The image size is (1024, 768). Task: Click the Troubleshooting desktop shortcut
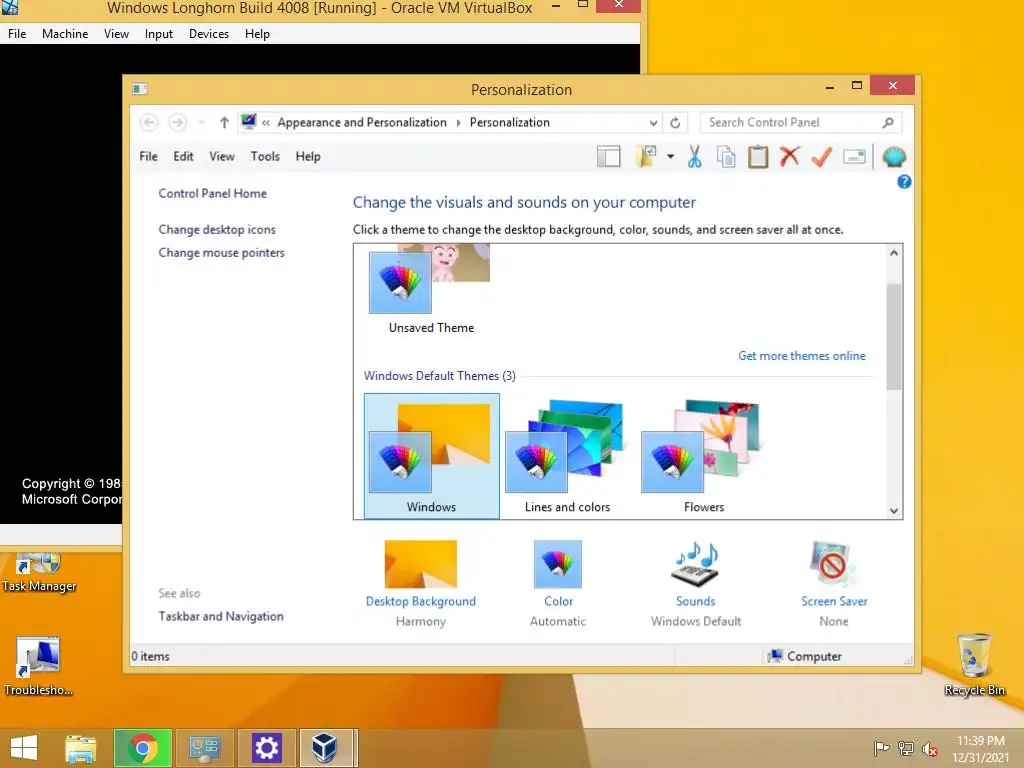pos(39,666)
